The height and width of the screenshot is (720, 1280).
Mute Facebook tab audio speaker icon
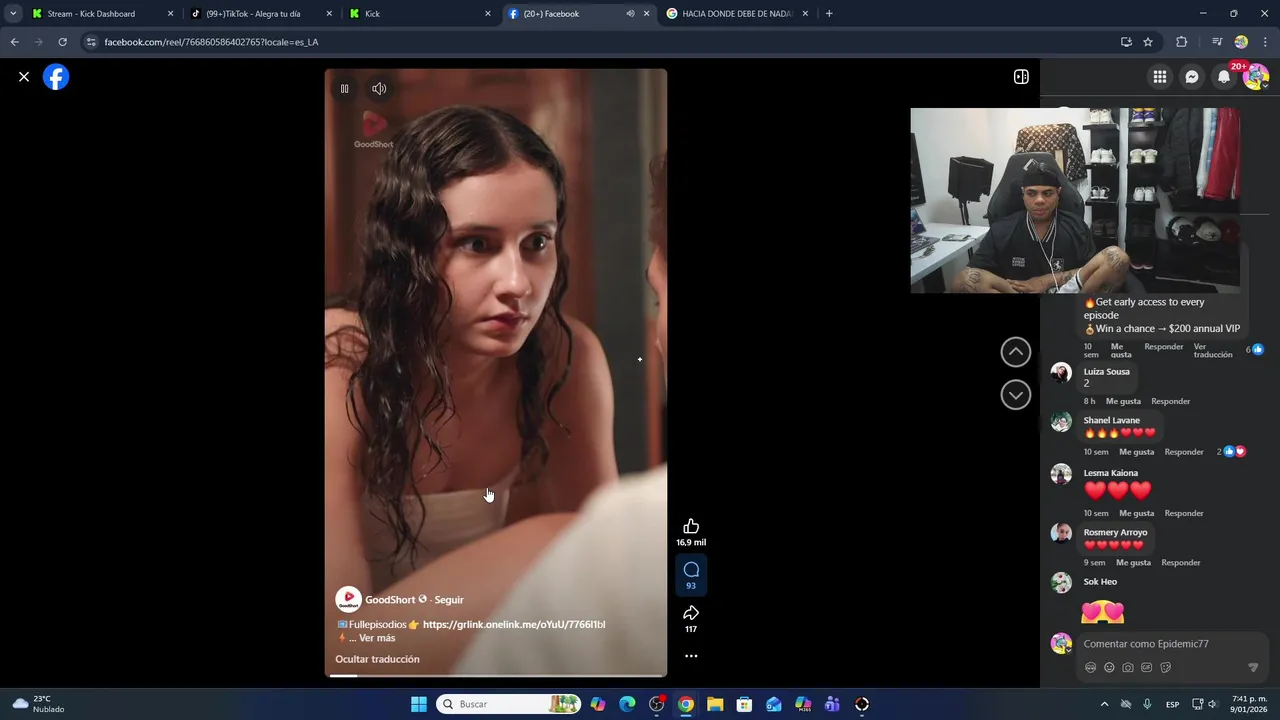(x=630, y=14)
